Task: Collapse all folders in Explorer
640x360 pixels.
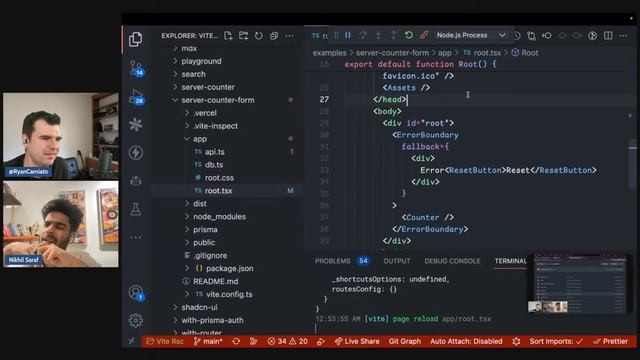Action: (x=274, y=36)
